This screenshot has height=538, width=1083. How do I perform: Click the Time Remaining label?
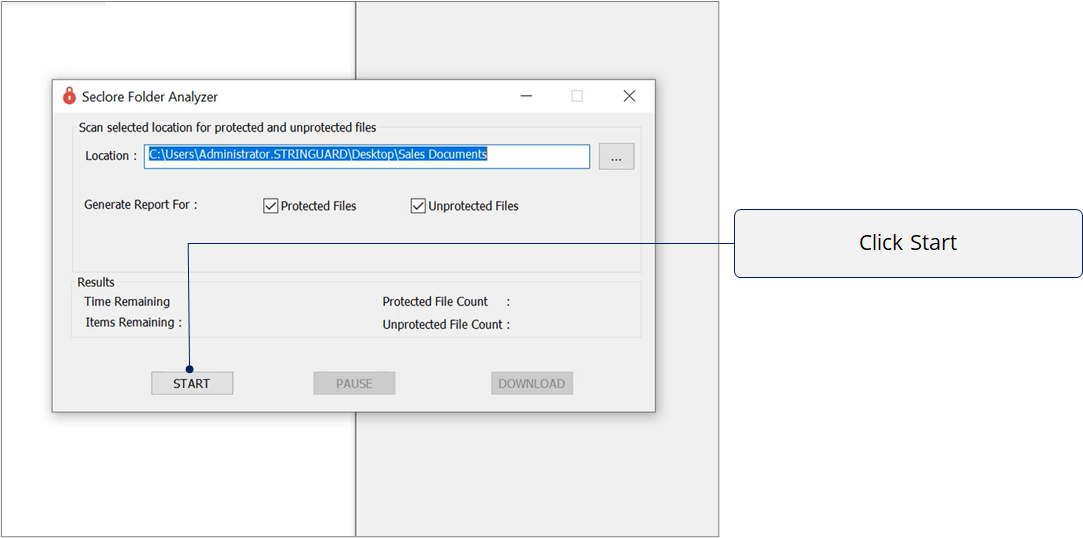tap(127, 302)
